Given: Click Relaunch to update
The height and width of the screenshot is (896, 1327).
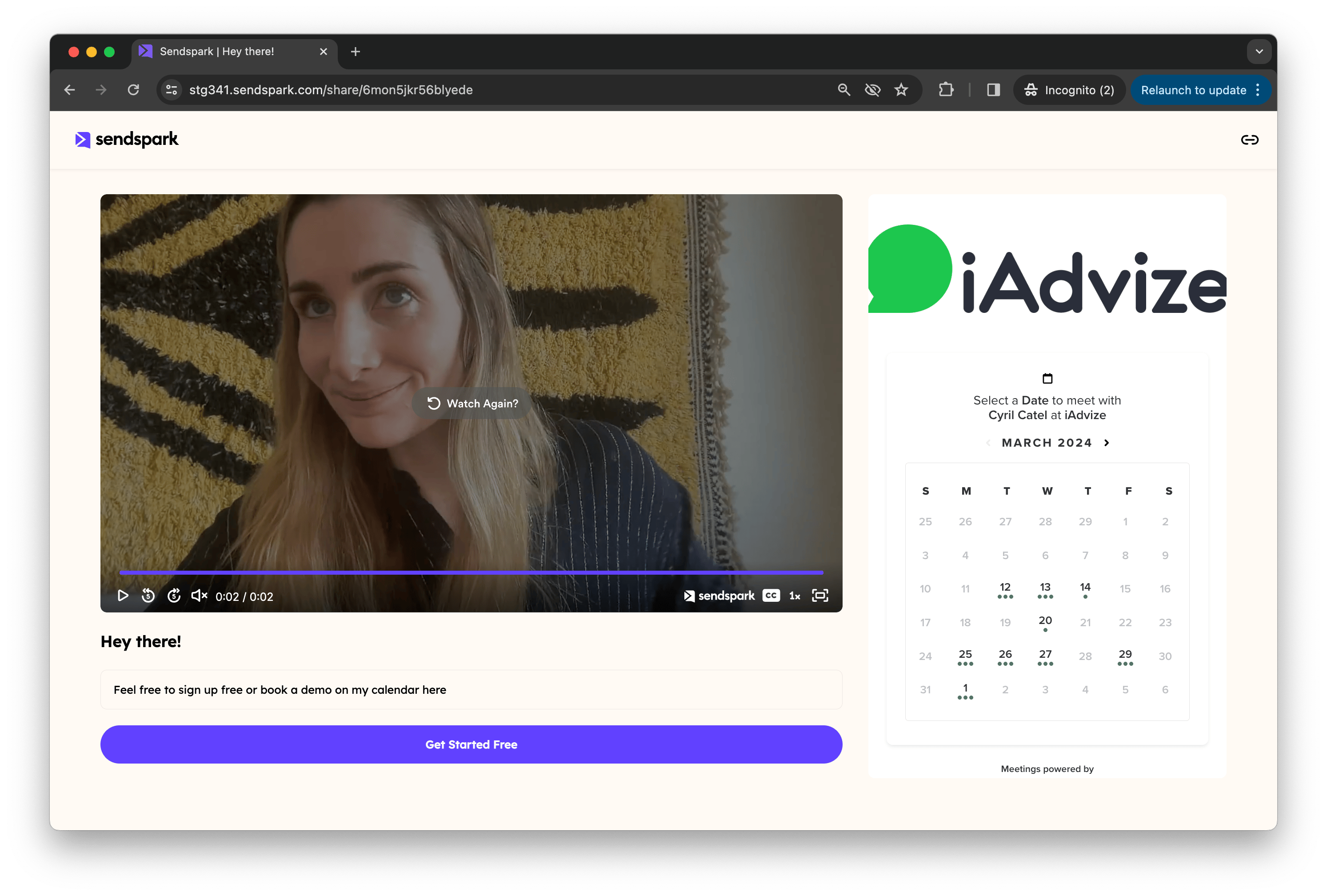Looking at the screenshot, I should tap(1193, 90).
